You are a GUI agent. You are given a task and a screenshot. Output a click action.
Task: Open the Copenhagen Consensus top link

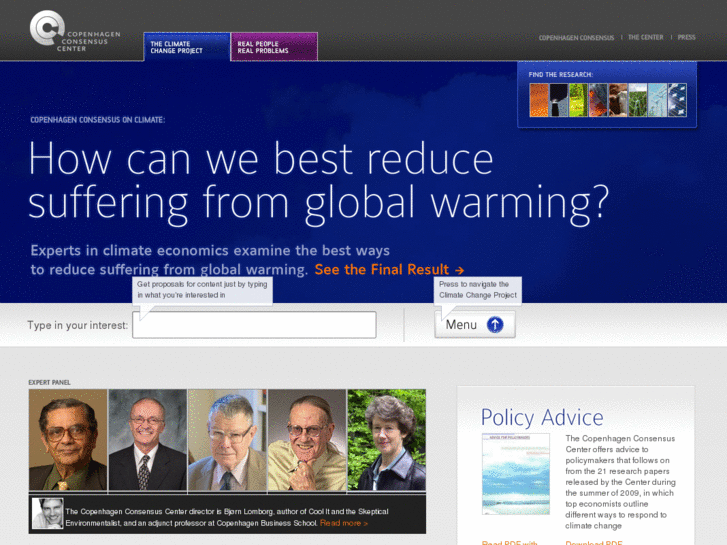[576, 38]
